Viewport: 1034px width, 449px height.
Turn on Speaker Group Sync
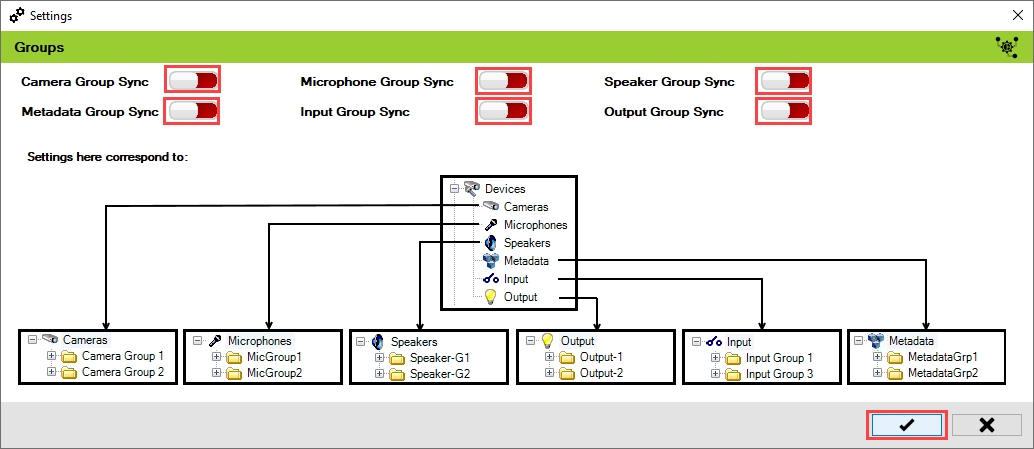pyautogui.click(x=783, y=81)
